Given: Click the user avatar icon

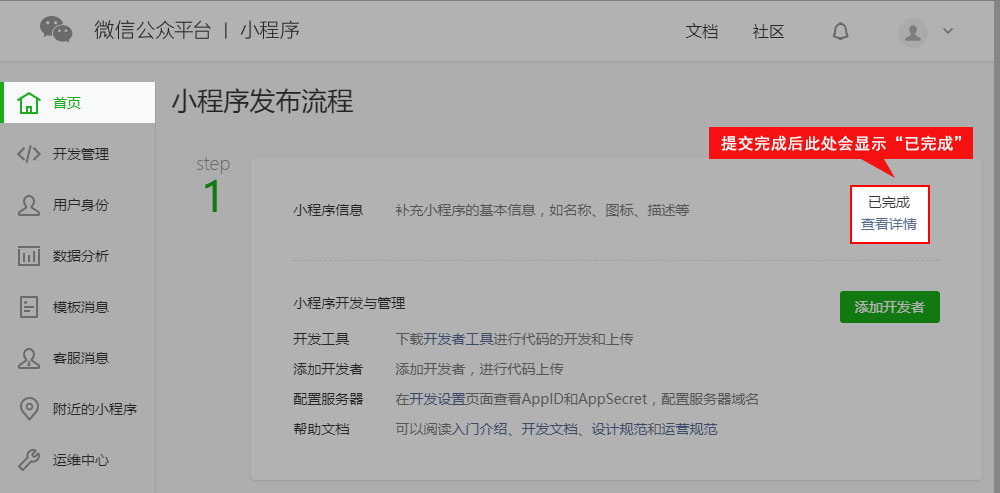Looking at the screenshot, I should point(913,32).
